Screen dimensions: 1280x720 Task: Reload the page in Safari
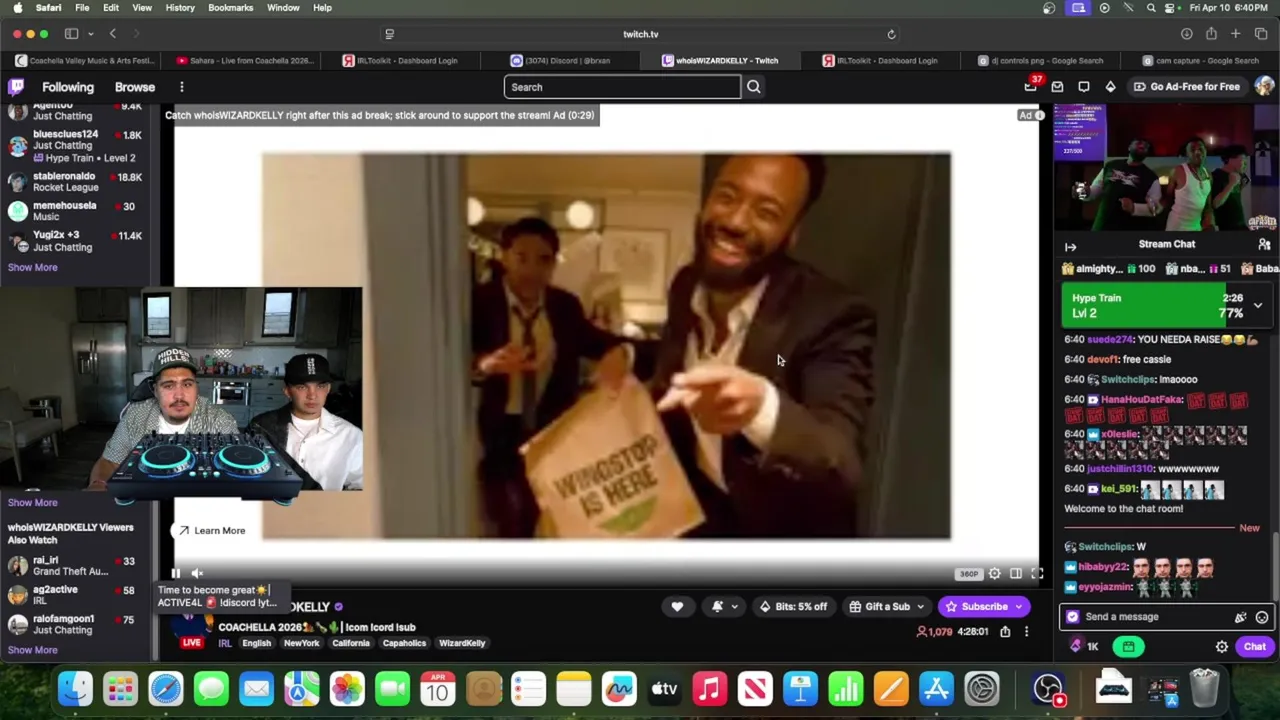[x=891, y=34]
